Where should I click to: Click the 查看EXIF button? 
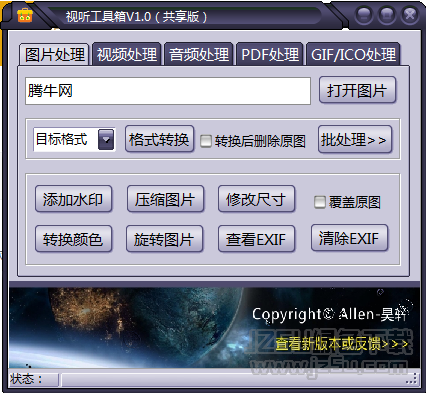(256, 239)
